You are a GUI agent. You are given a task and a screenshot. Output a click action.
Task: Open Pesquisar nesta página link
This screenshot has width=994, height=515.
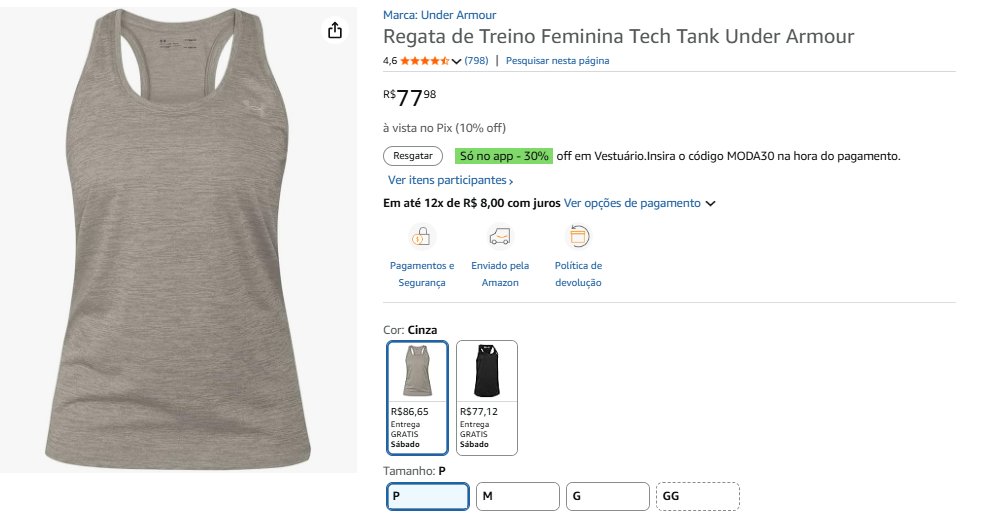(557, 61)
